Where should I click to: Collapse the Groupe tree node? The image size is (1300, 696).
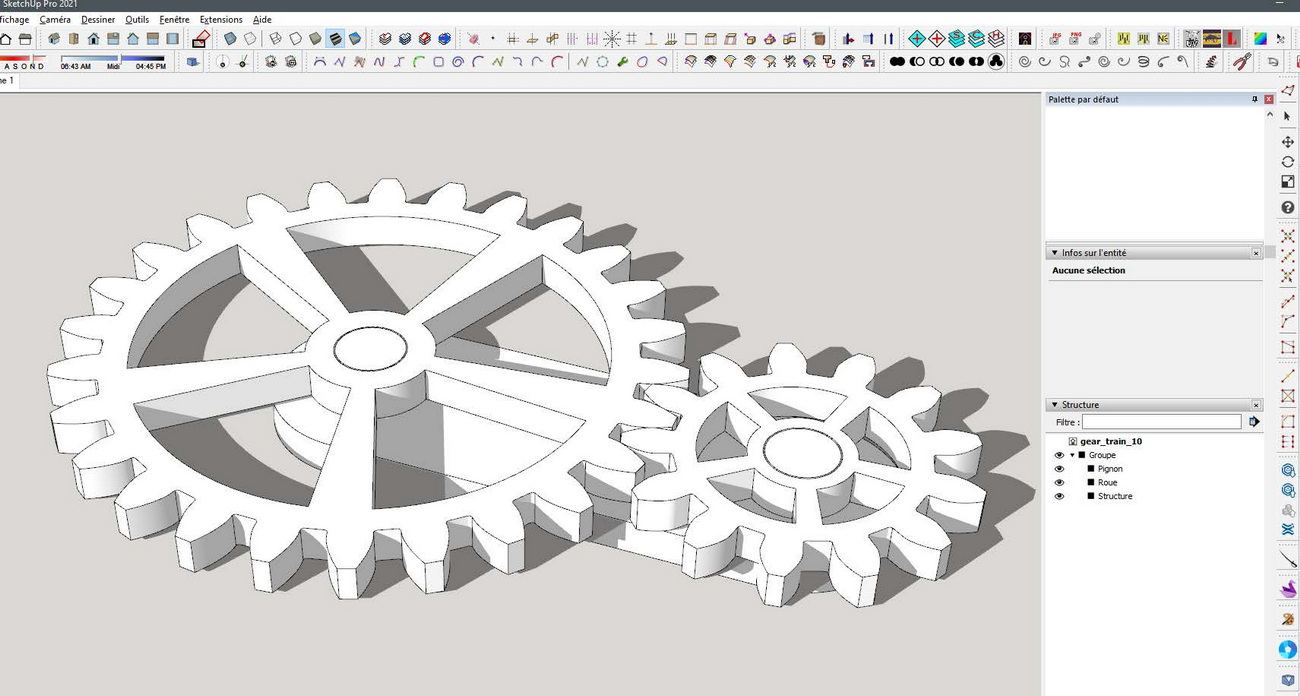coord(1072,455)
